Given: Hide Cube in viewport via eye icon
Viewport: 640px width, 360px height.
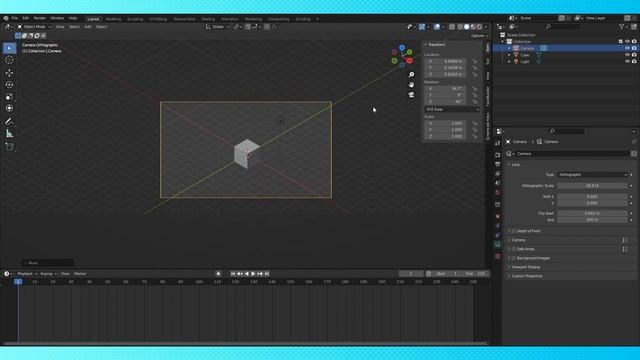Looking at the screenshot, I should click(627, 55).
